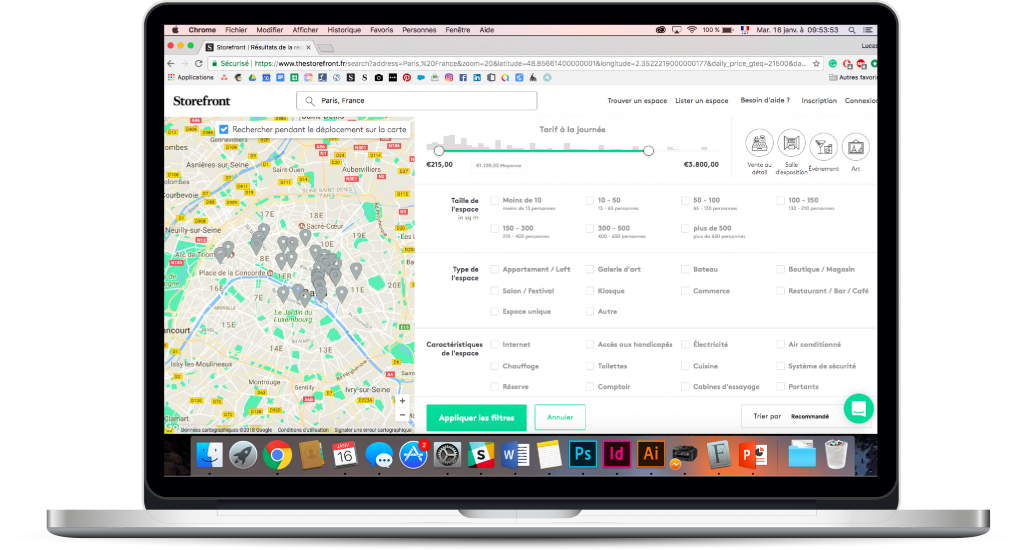Click the Appliquer les filtres button

[476, 417]
